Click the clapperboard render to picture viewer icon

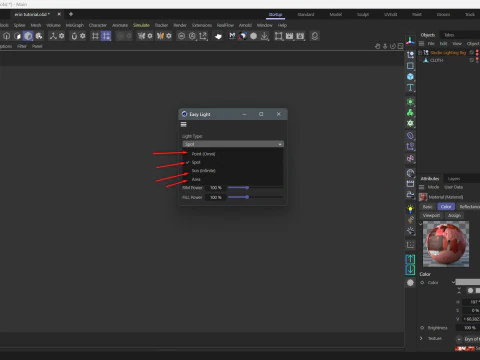point(289,36)
